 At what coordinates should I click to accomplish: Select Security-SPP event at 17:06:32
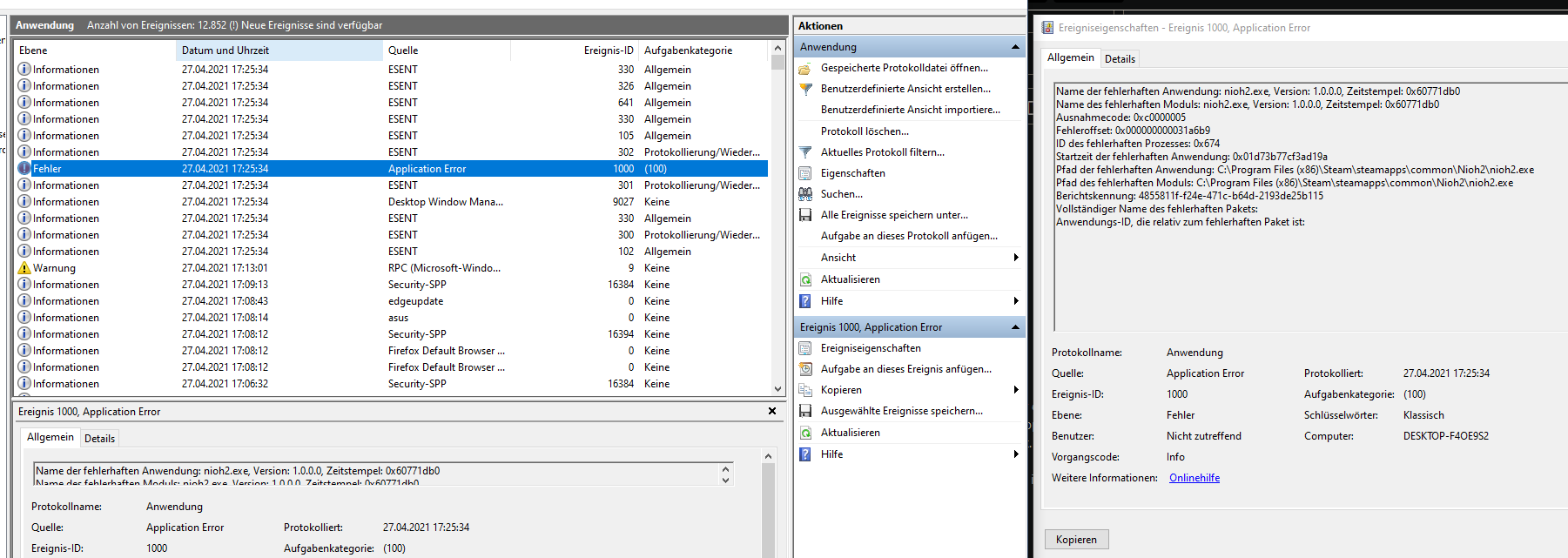(x=392, y=384)
